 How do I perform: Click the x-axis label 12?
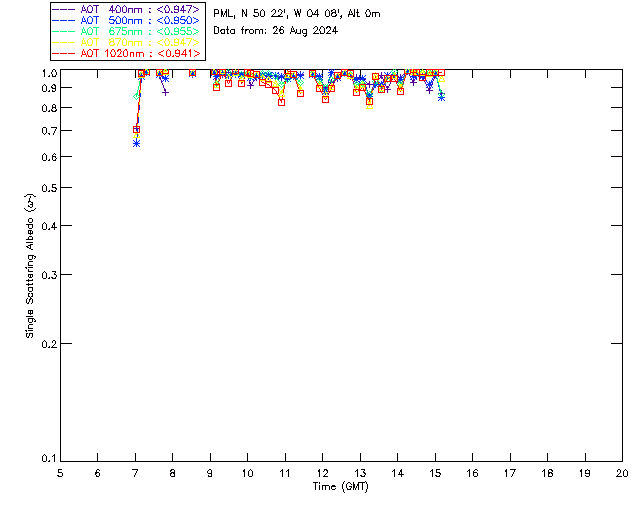click(322, 474)
